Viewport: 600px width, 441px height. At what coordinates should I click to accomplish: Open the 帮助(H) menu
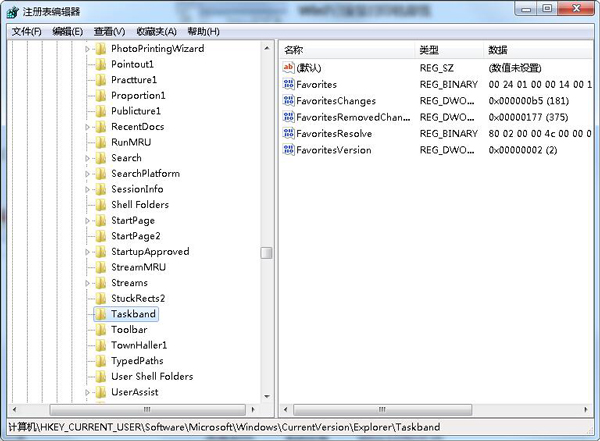point(203,31)
